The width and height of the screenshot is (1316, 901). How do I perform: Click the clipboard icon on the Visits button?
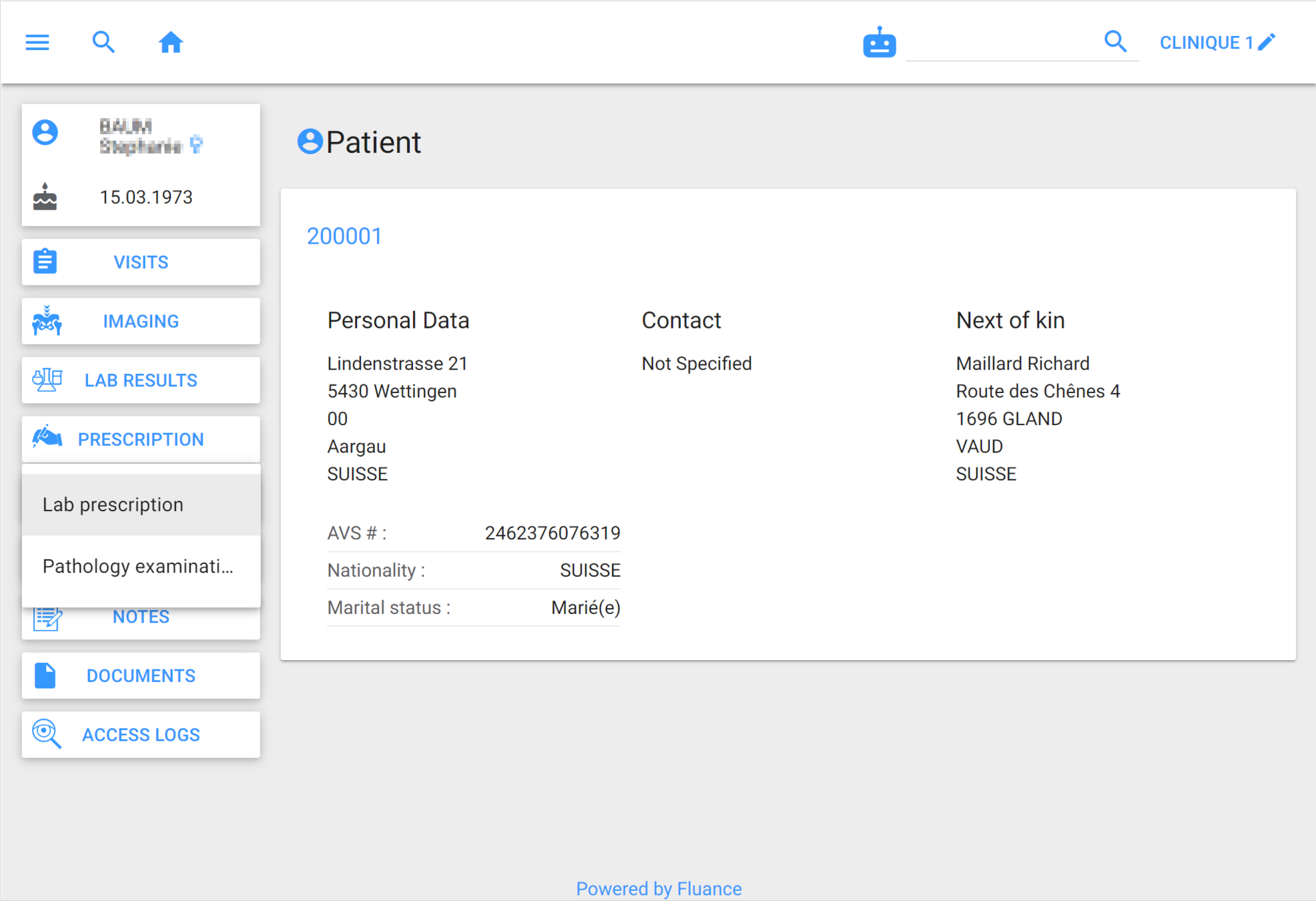tap(45, 262)
